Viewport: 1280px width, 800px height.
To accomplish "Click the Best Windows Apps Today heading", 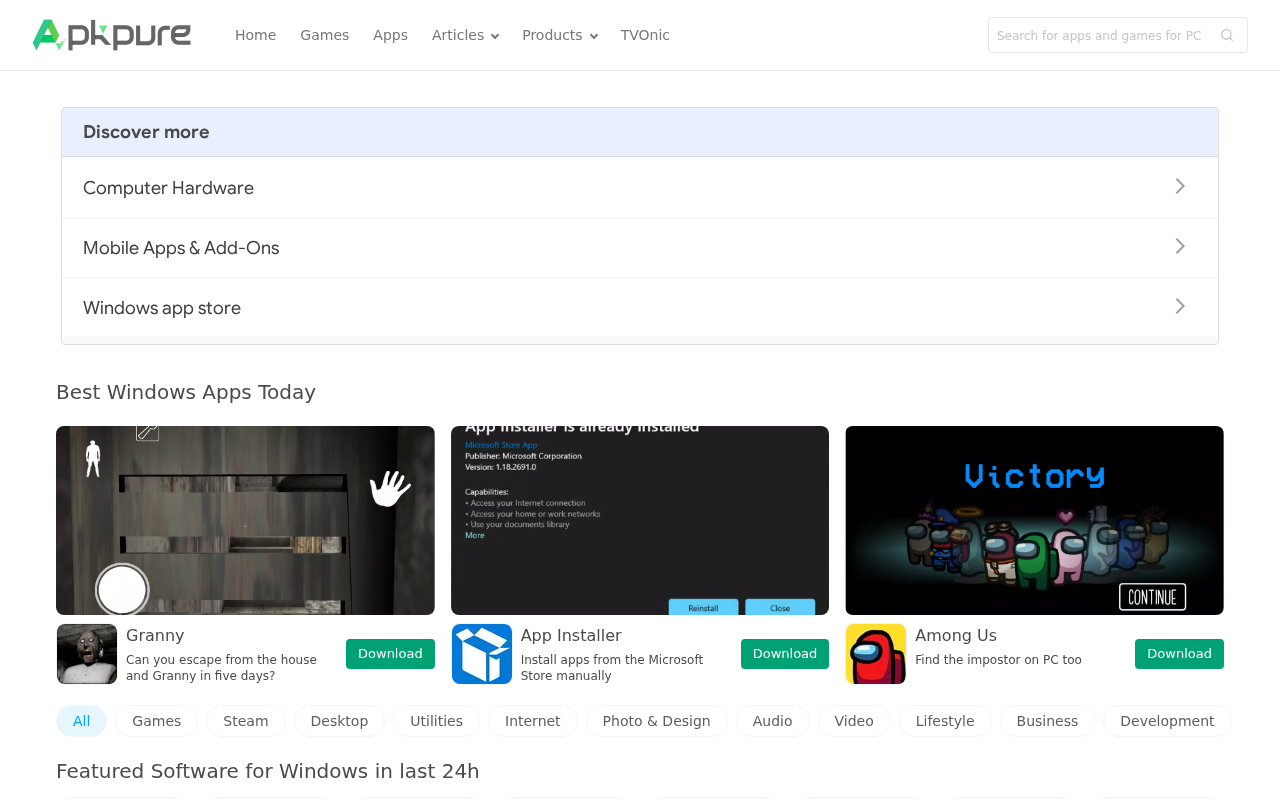I will (186, 392).
